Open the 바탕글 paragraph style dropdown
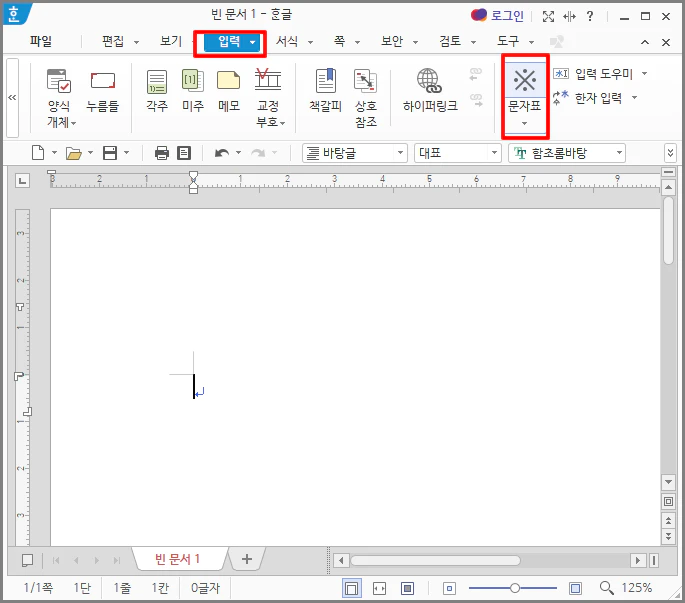 (x=355, y=153)
